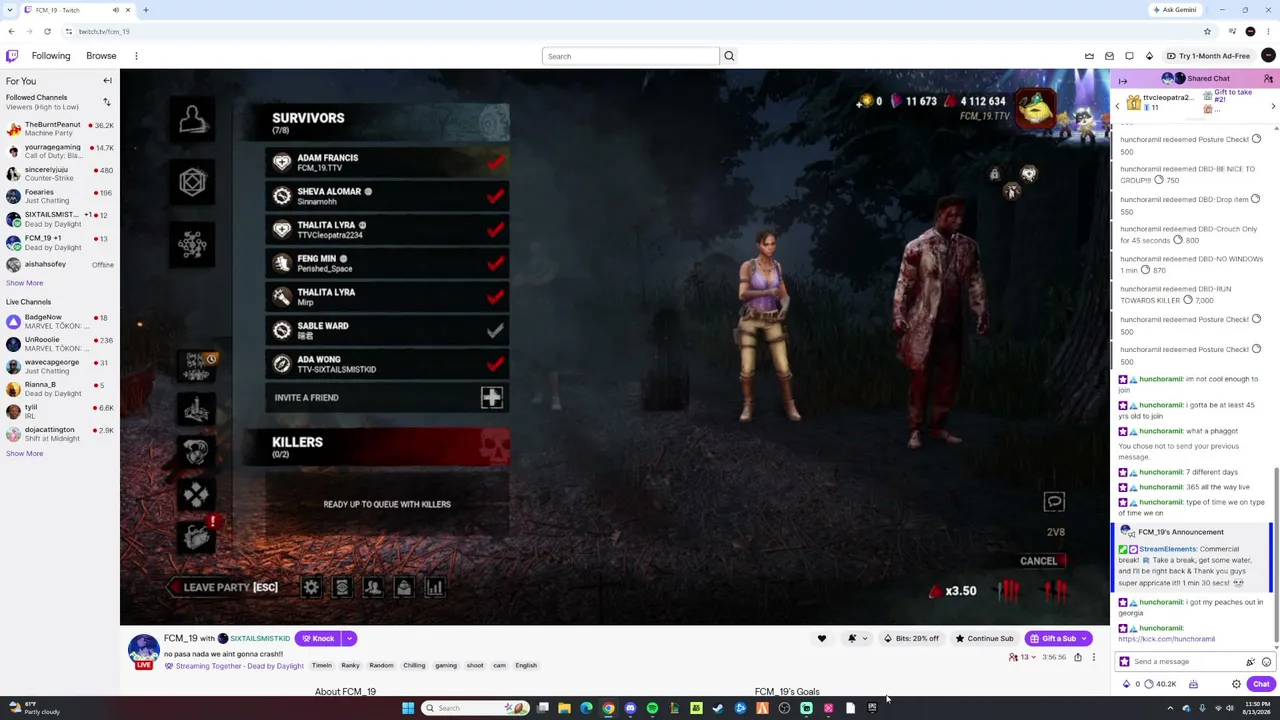1280x720 pixels.
Task: Click the purple Knock button
Action: tap(319, 638)
